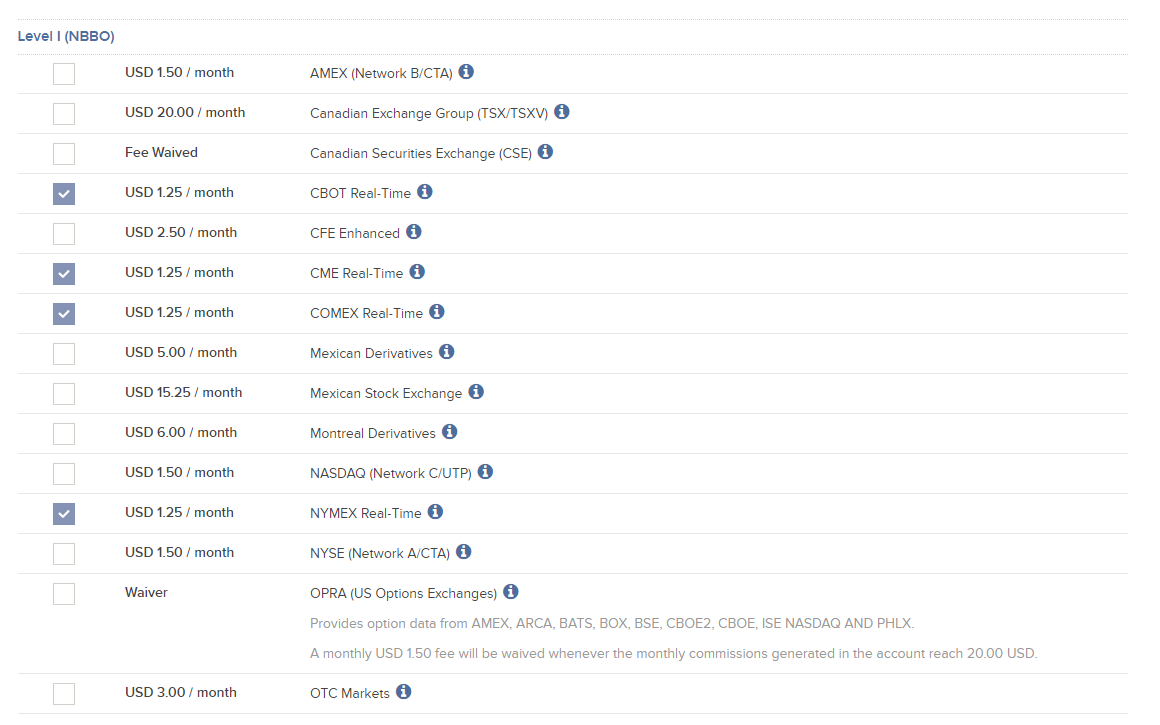
Task: Open OPRA (US Options Exchanges) info icon
Action: point(511,591)
